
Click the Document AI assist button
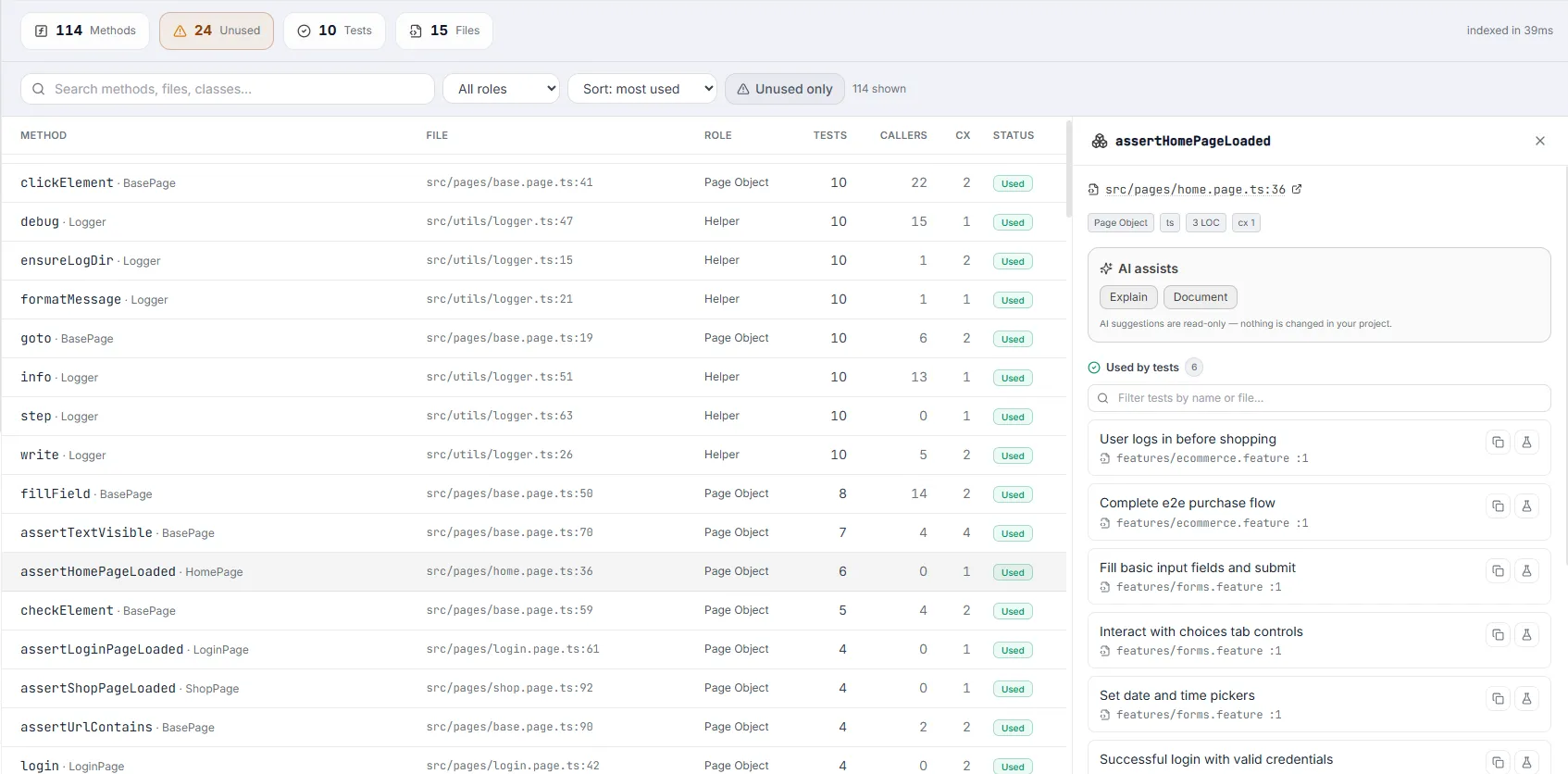click(1201, 297)
